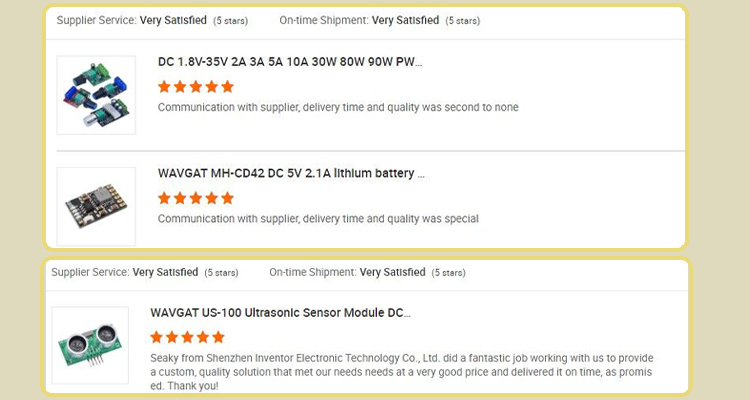Viewport: 750px width, 400px height.
Task: Open the WAVGAT US-100 Ultrasonic Sensor title
Action: 280,313
